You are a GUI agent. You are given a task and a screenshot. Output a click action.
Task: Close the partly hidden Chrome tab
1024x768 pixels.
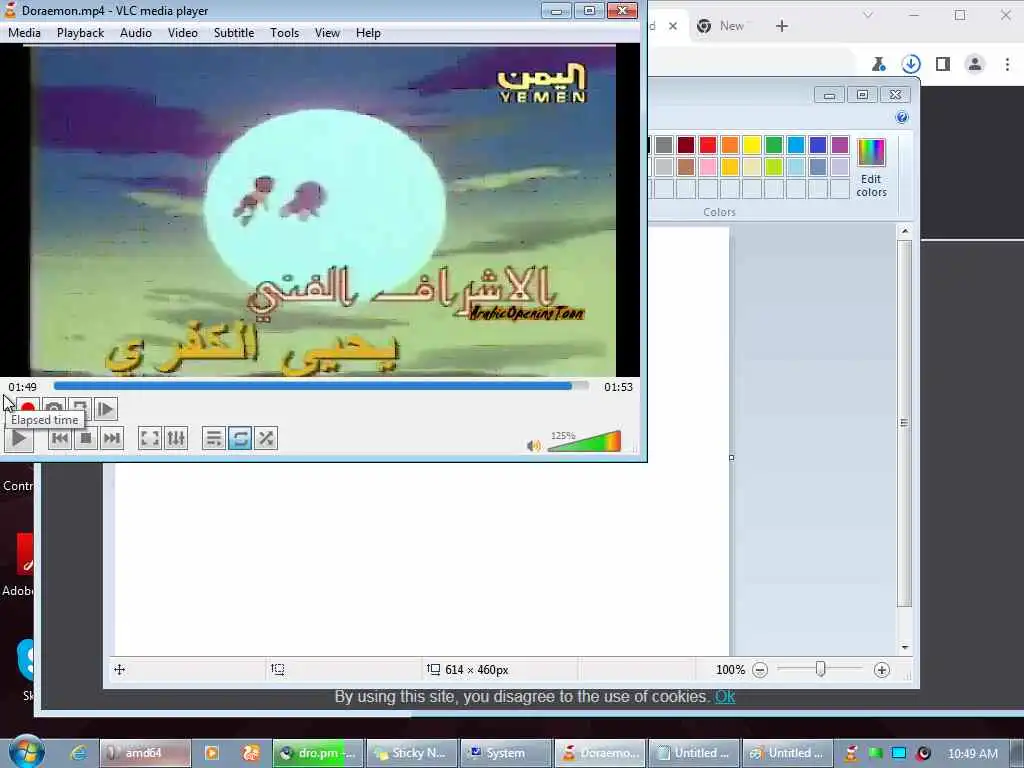(673, 26)
